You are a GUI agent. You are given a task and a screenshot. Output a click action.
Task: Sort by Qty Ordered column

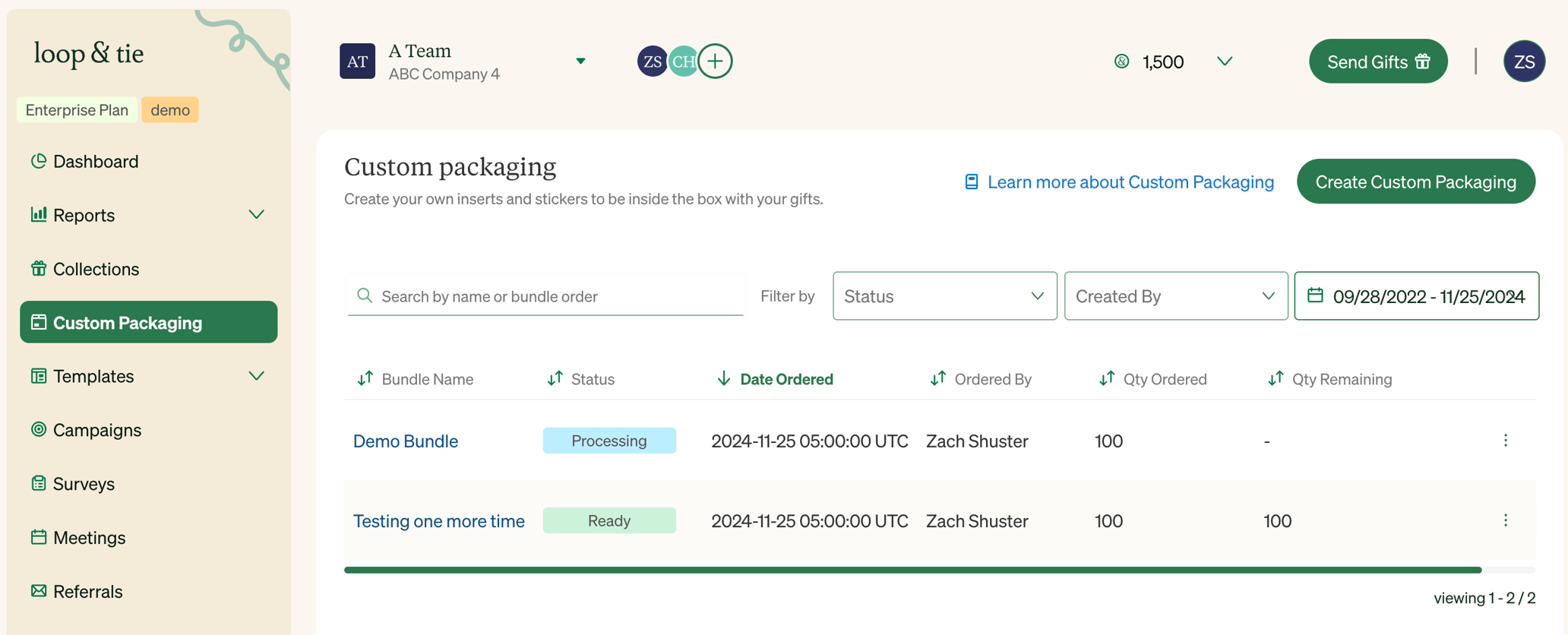click(1152, 378)
